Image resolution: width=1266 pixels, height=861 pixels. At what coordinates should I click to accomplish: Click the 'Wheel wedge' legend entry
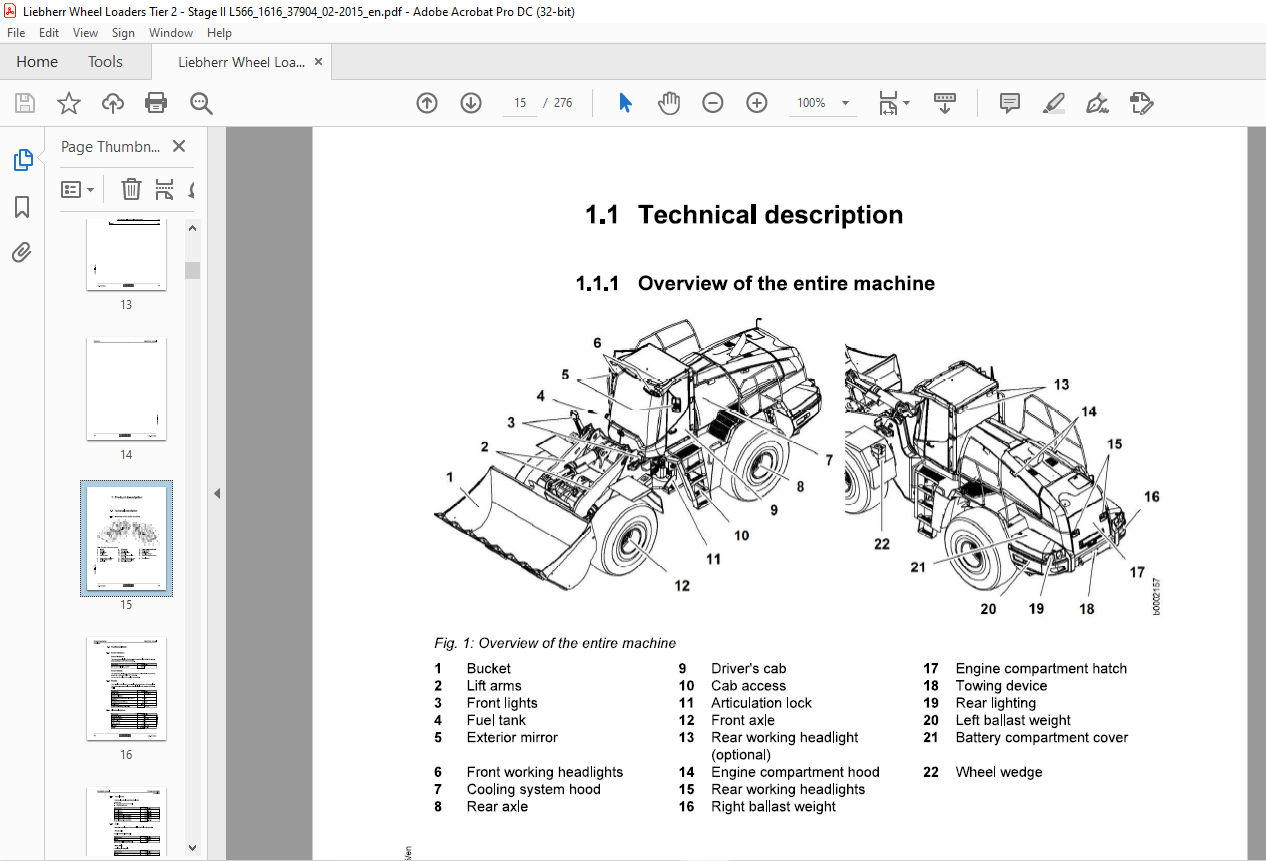click(999, 772)
